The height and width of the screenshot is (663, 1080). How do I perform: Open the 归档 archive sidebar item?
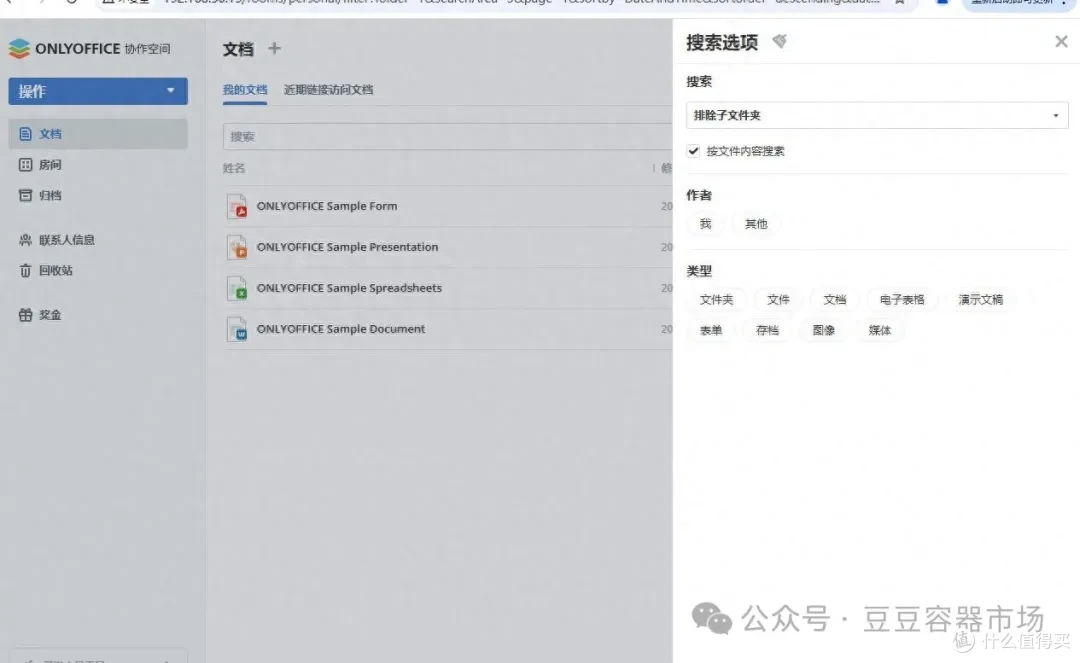coord(98,196)
